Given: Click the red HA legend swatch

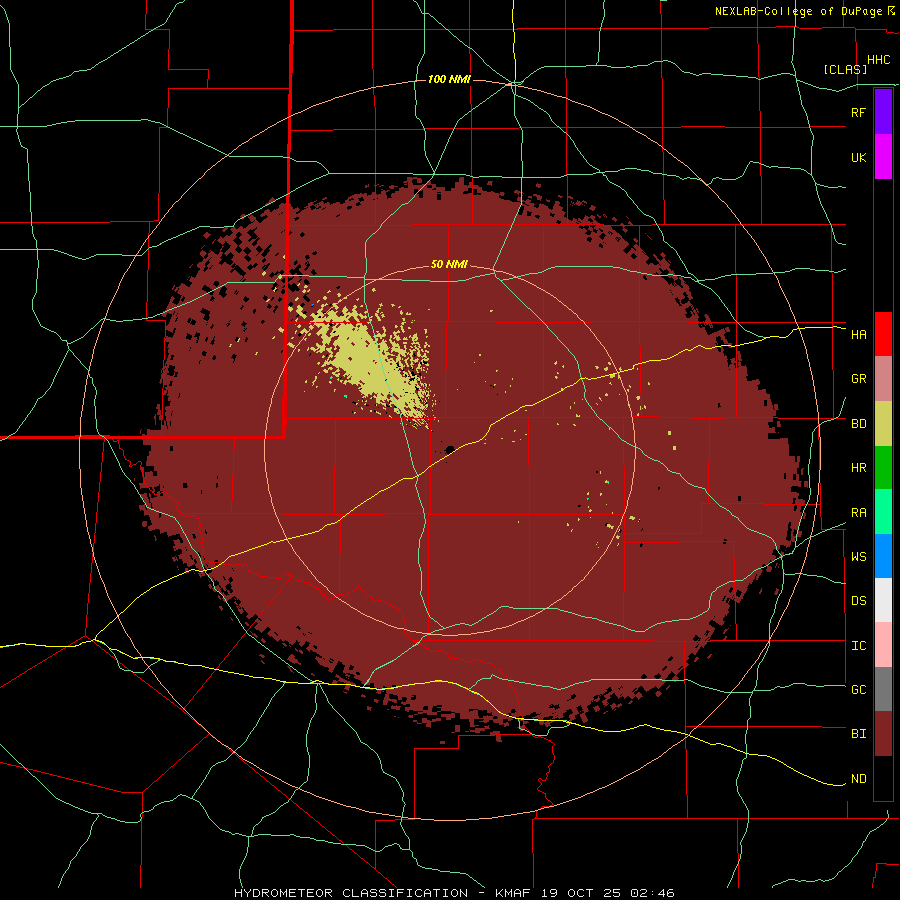Looking at the screenshot, I should [x=883, y=334].
